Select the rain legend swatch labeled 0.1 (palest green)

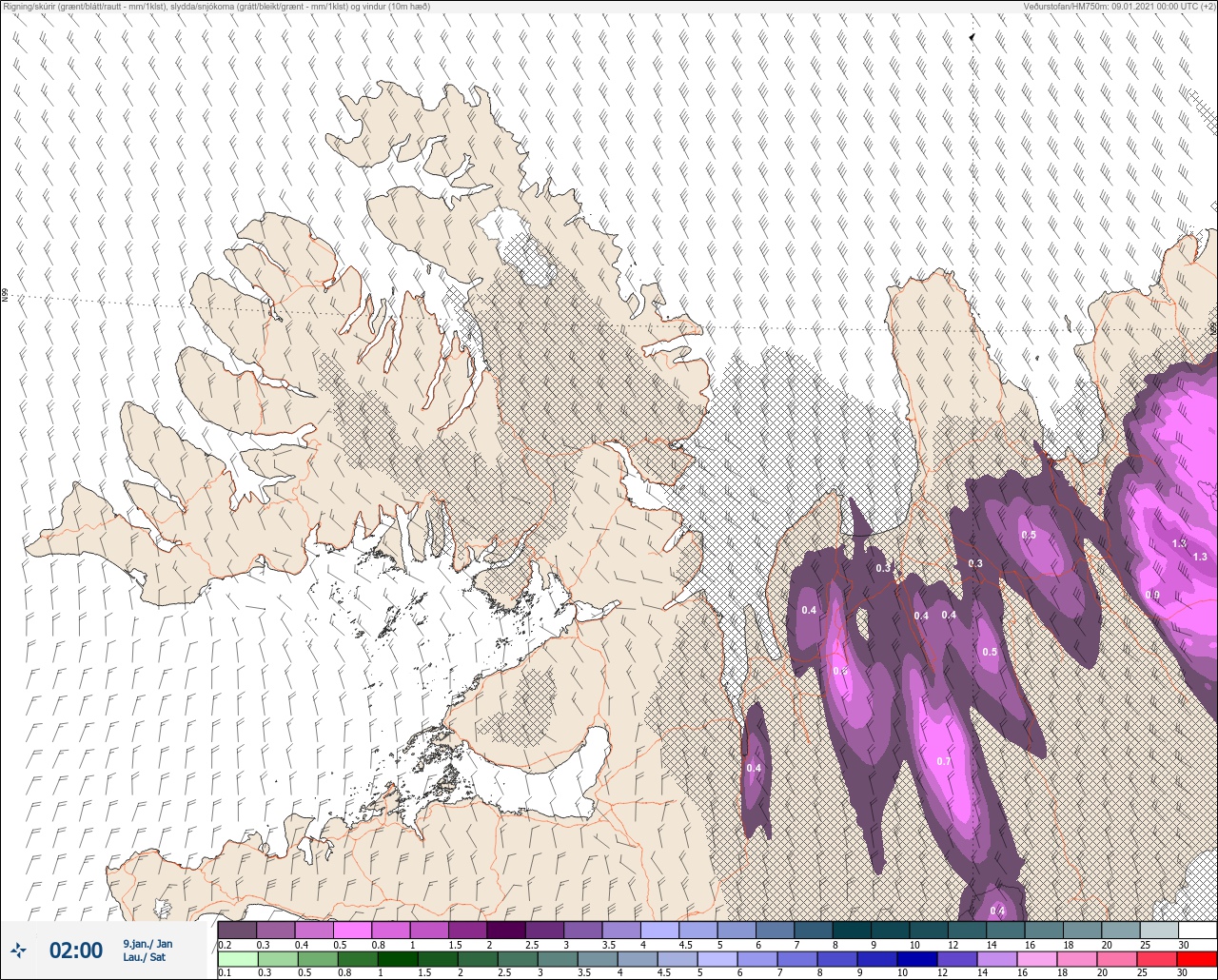(x=237, y=958)
